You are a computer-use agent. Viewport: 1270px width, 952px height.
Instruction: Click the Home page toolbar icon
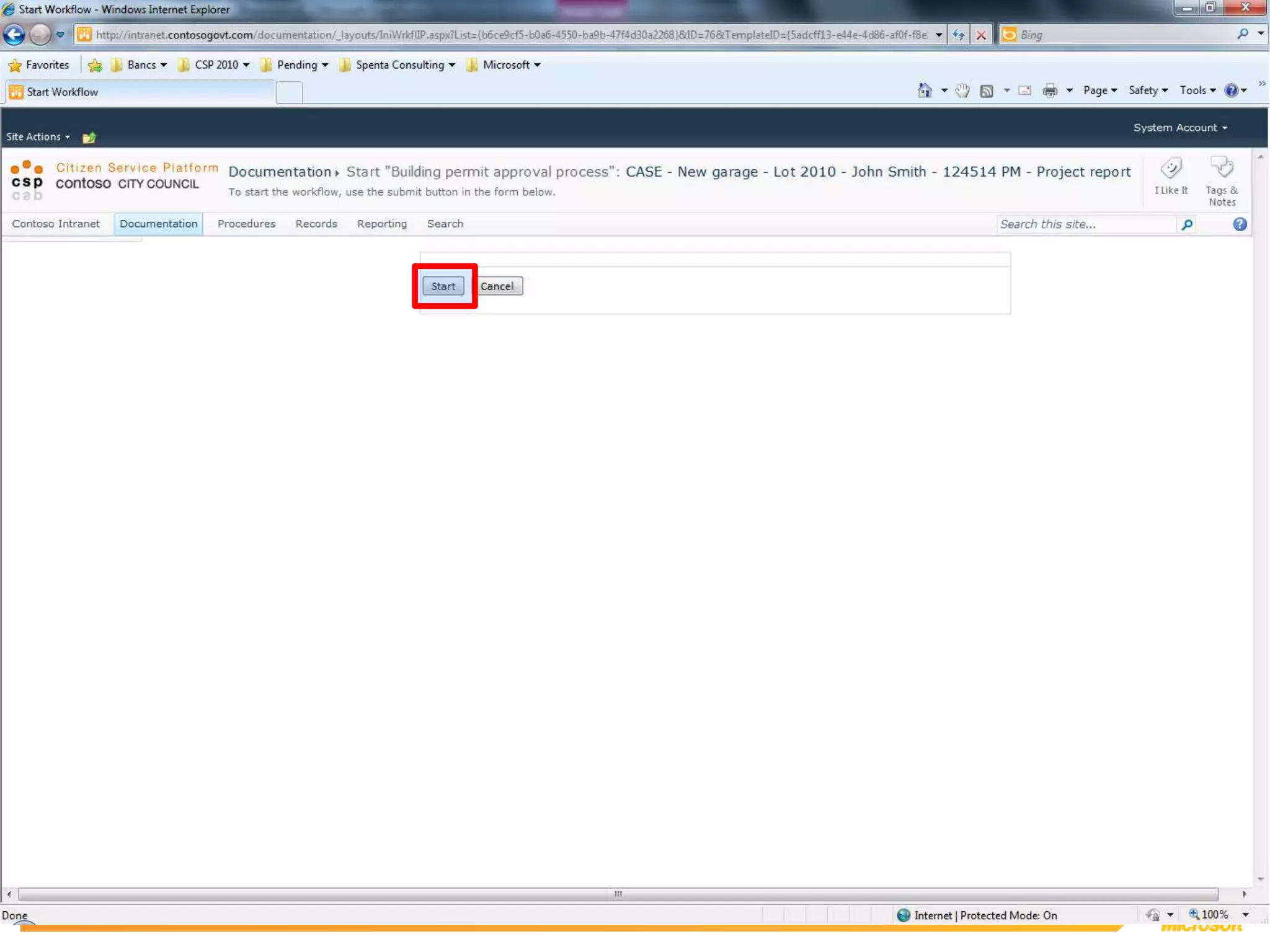[x=925, y=91]
